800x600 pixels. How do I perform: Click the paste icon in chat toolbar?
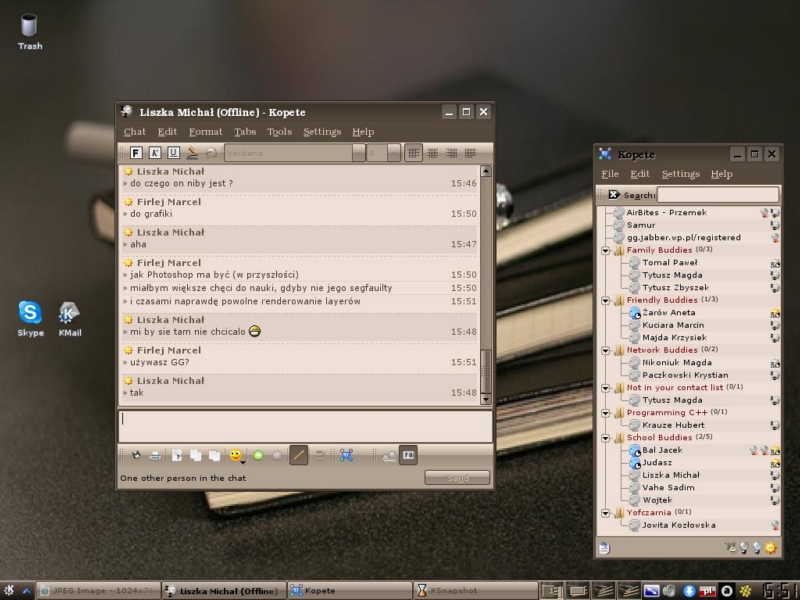click(x=214, y=455)
